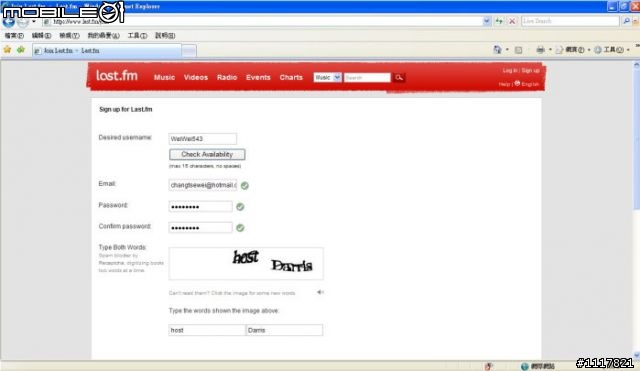Open the print options dropdown arrow
This screenshot has height=371, width=640.
pos(550,50)
